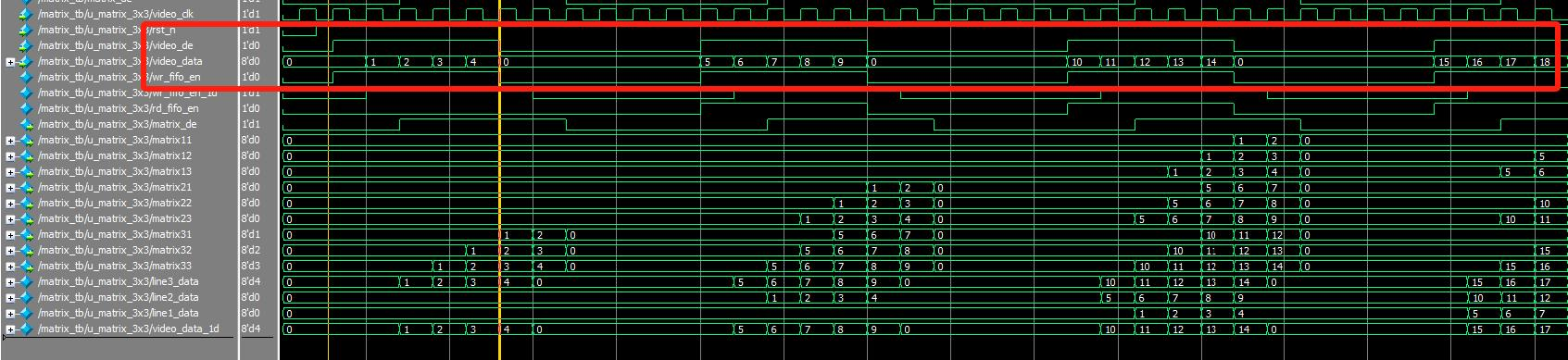Expand the matrix33 signal bus
This screenshot has height=360, width=1568.
tap(10, 267)
